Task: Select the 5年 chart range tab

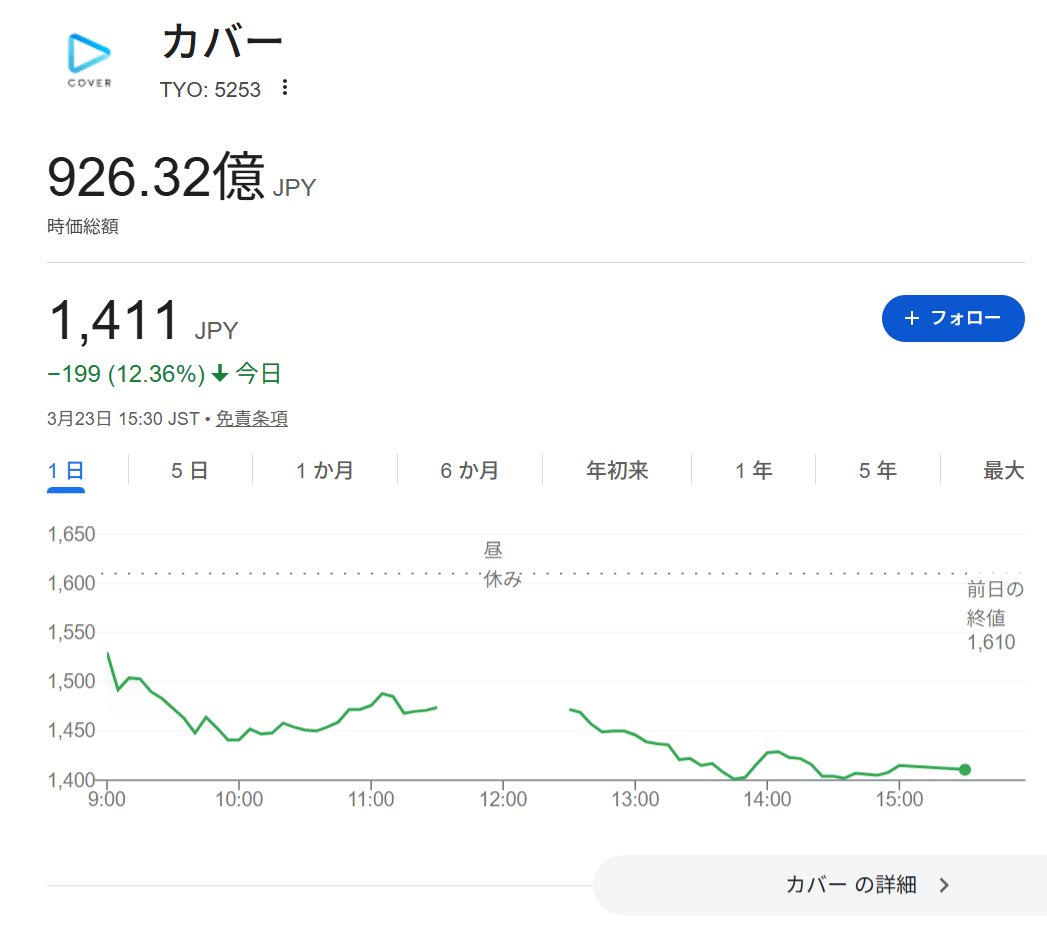Action: 877,470
